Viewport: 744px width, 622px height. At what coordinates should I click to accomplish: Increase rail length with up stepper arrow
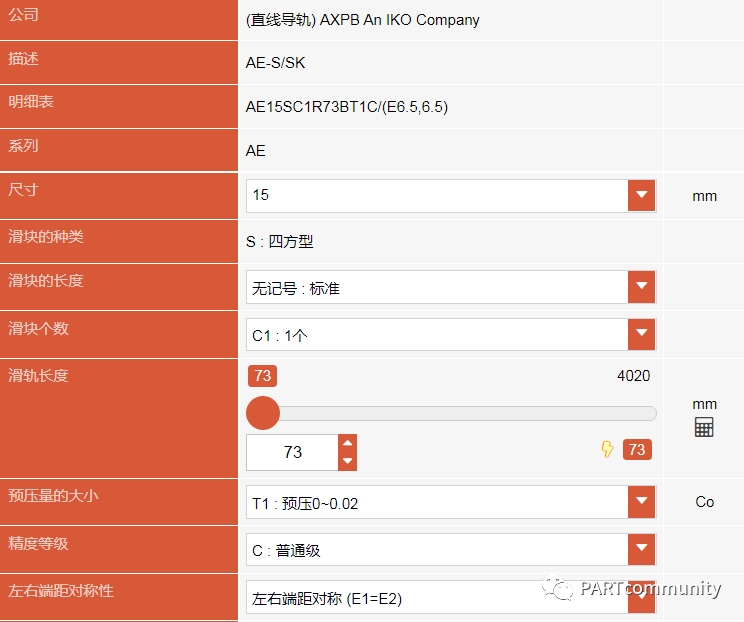point(347,443)
